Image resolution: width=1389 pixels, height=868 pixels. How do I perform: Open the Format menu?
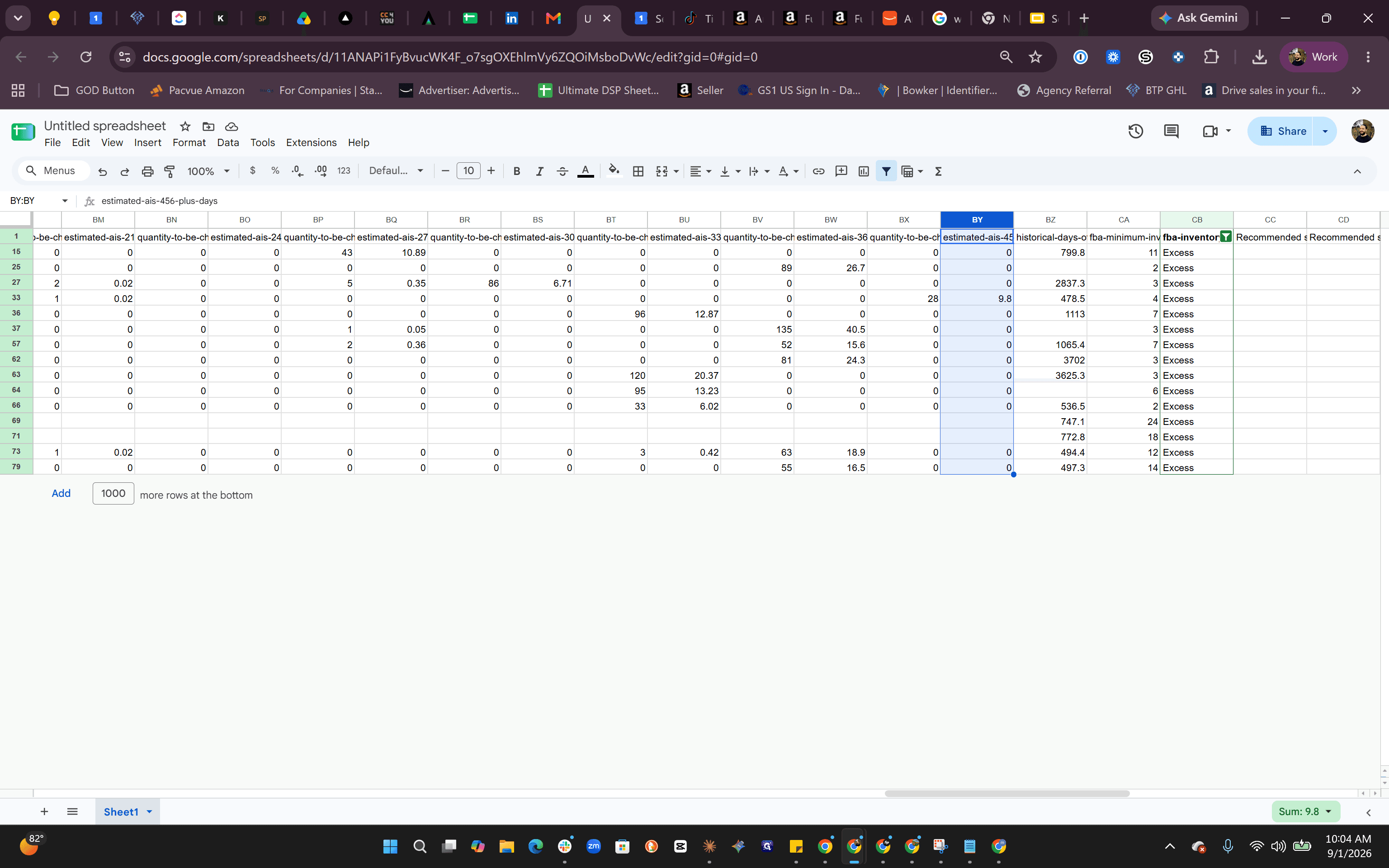[189, 142]
